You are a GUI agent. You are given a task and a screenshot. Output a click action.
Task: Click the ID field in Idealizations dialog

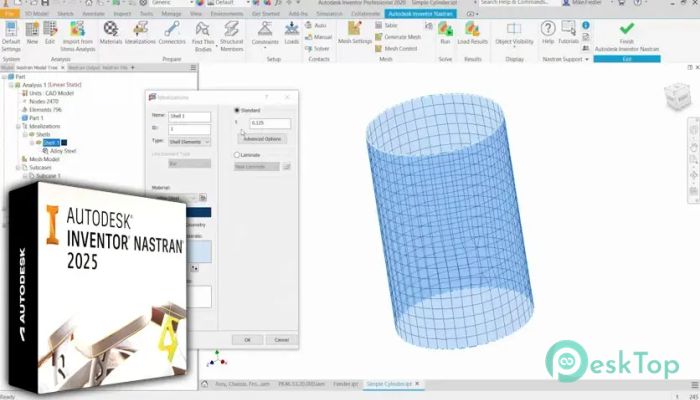pos(190,130)
